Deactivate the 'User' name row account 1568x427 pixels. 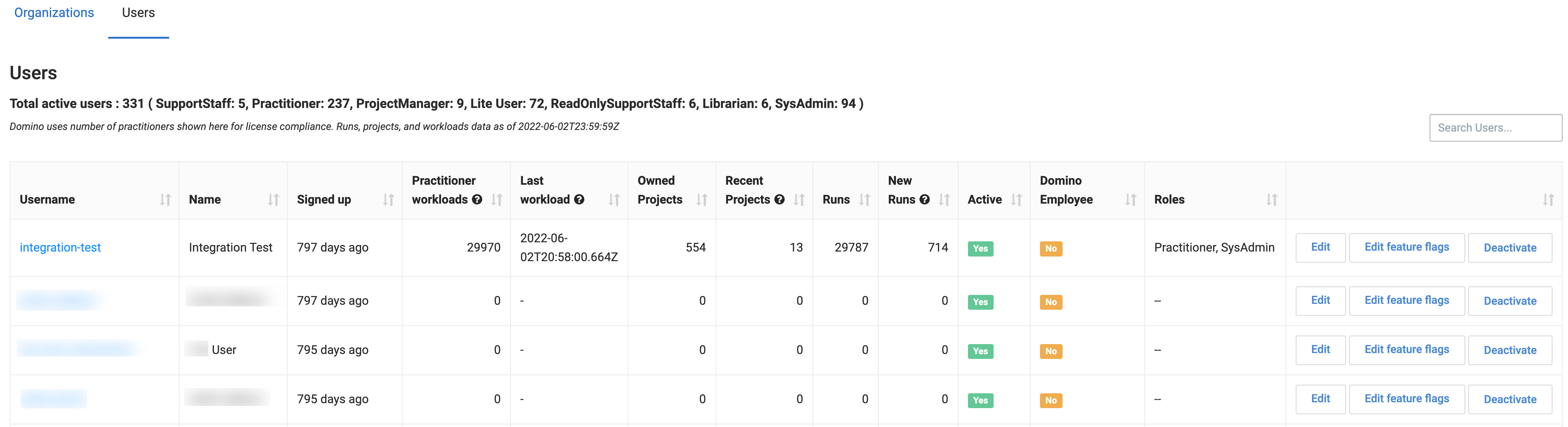pos(1510,350)
